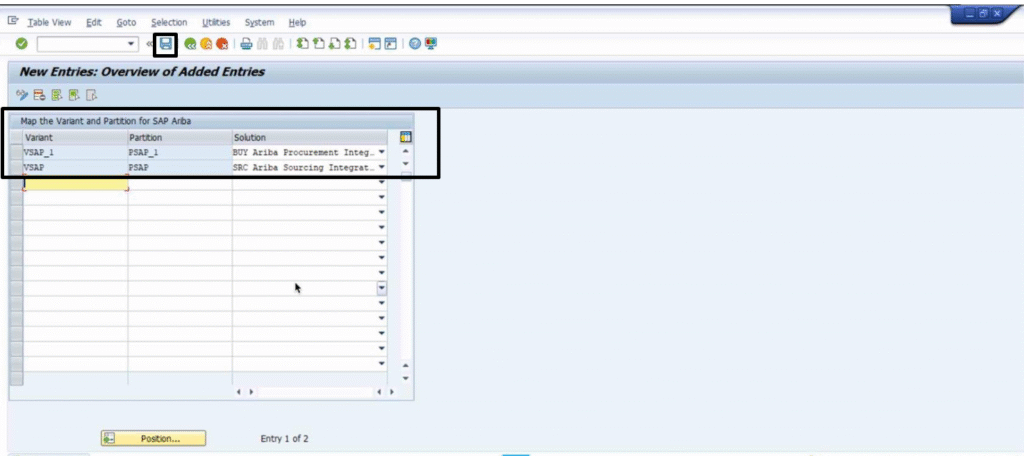Go to Next Page icon
The width and height of the screenshot is (1024, 456).
click(x=334, y=44)
